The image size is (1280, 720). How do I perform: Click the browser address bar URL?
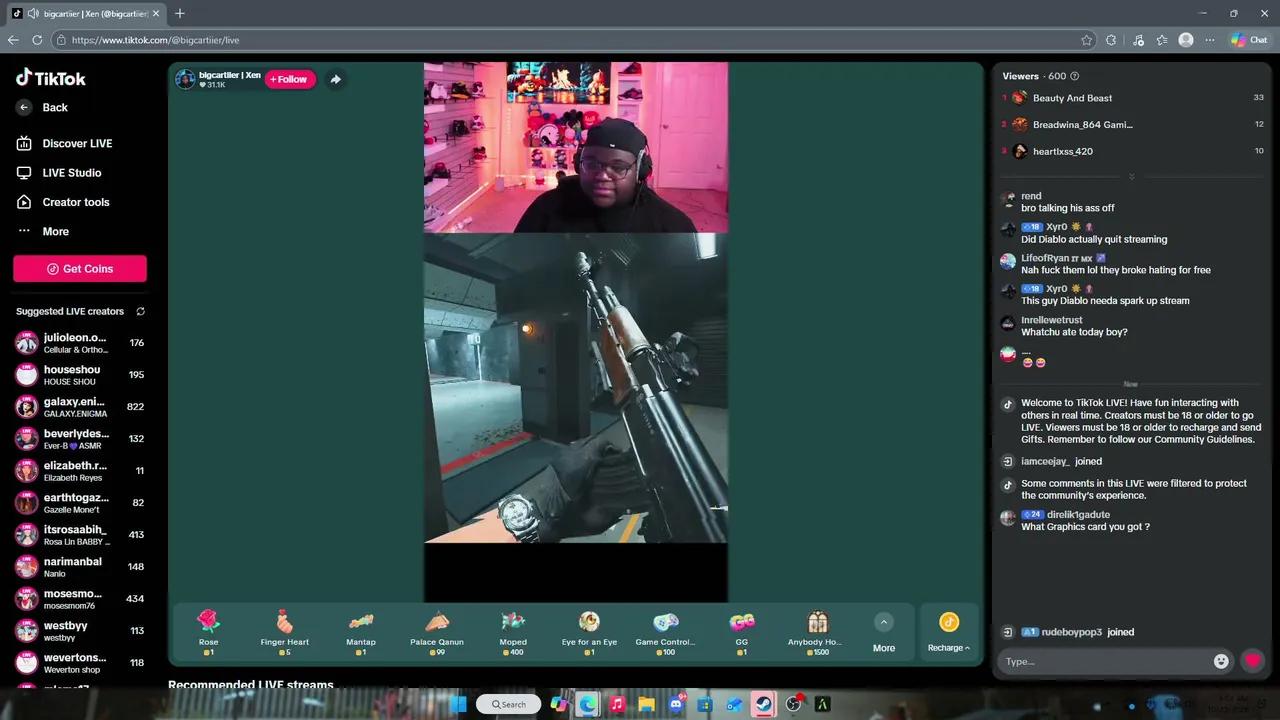pyautogui.click(x=155, y=40)
